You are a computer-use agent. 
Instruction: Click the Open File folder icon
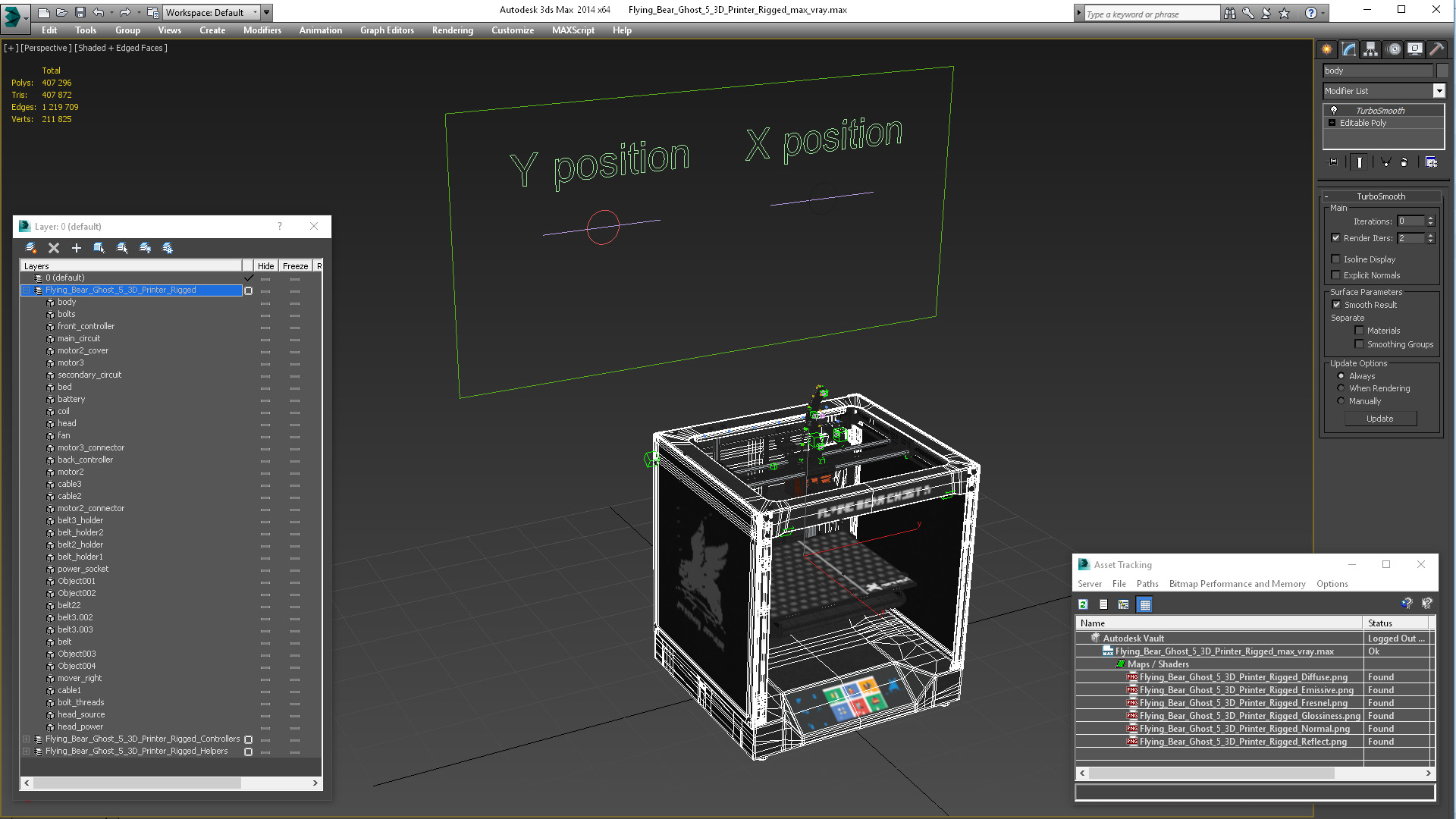(61, 12)
